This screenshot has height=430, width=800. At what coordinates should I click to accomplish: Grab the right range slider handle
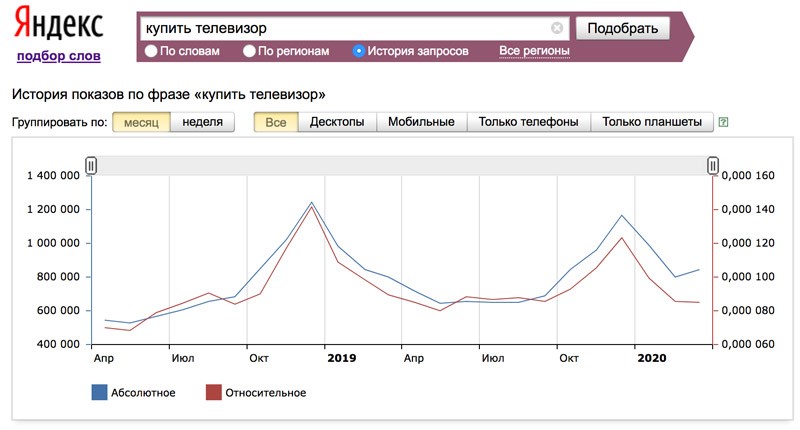click(713, 165)
